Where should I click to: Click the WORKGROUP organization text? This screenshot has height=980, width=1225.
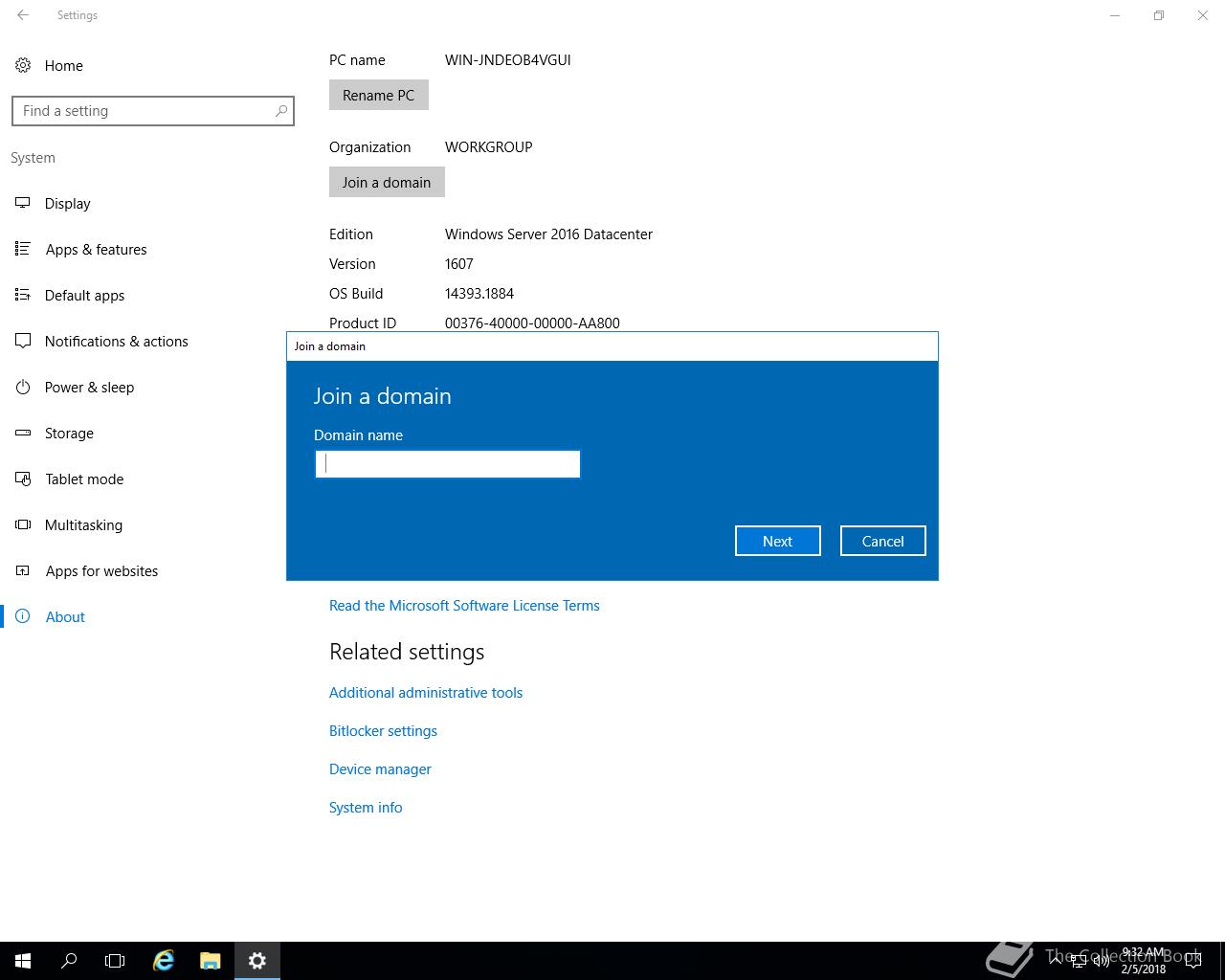(489, 146)
